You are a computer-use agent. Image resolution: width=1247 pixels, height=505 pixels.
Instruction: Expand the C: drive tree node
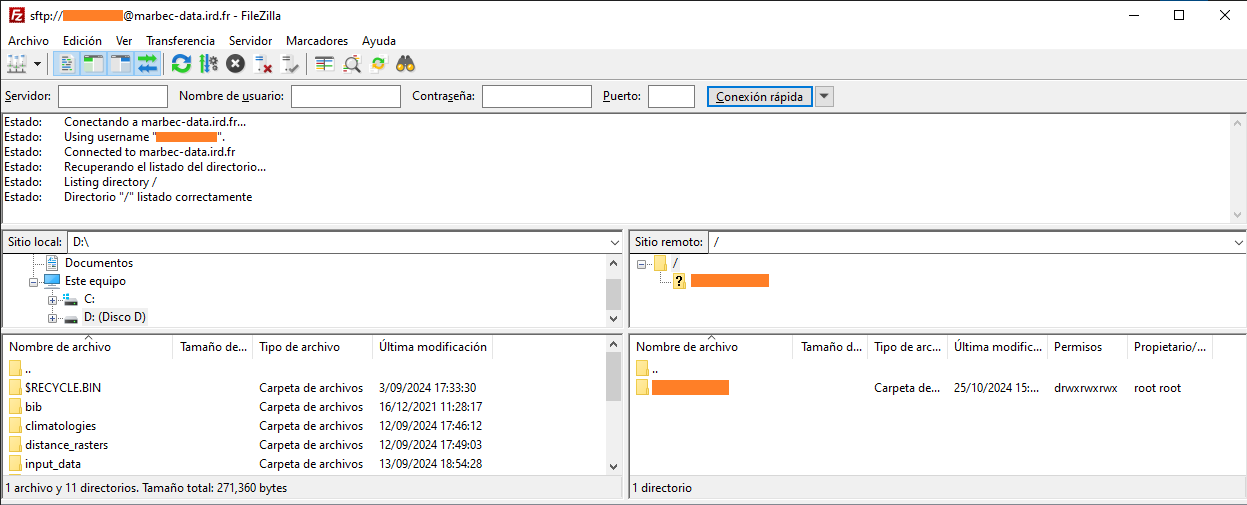tap(53, 300)
